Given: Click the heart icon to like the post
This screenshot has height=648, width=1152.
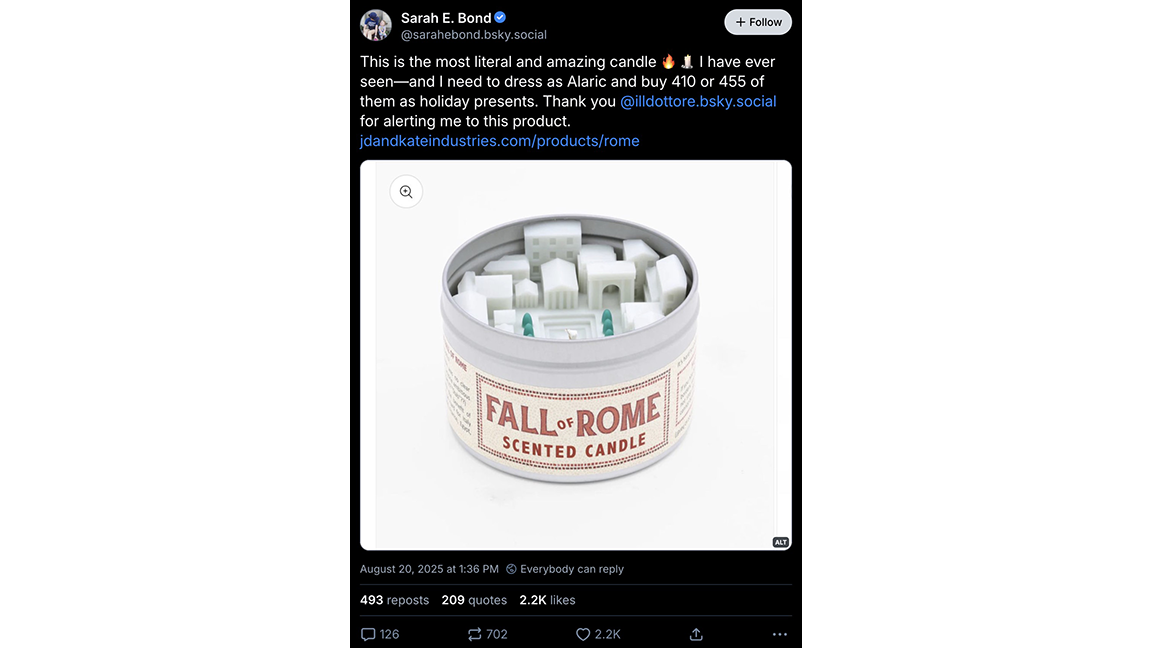Looking at the screenshot, I should click(x=582, y=634).
